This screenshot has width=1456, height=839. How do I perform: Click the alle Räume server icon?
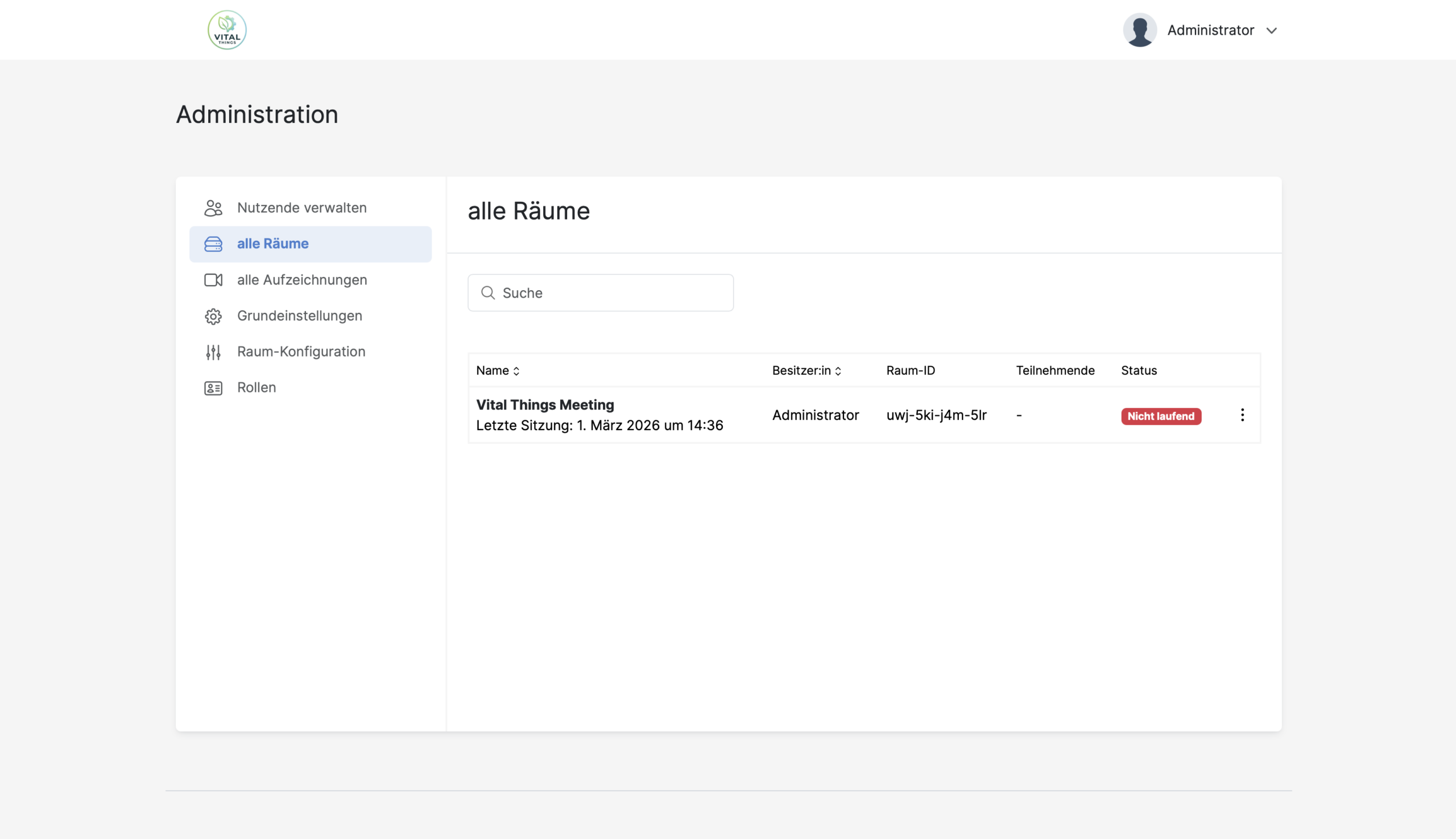tap(213, 244)
